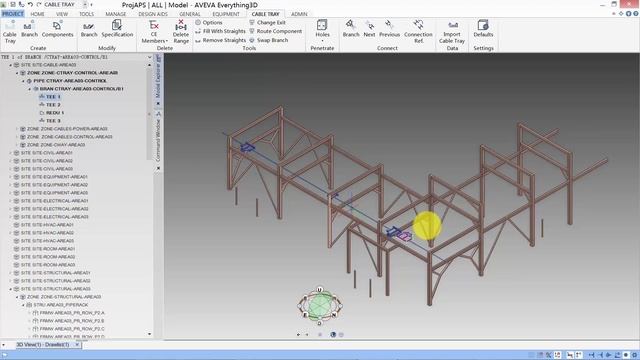Switch to the MANAGE ribbon tab

(116, 14)
